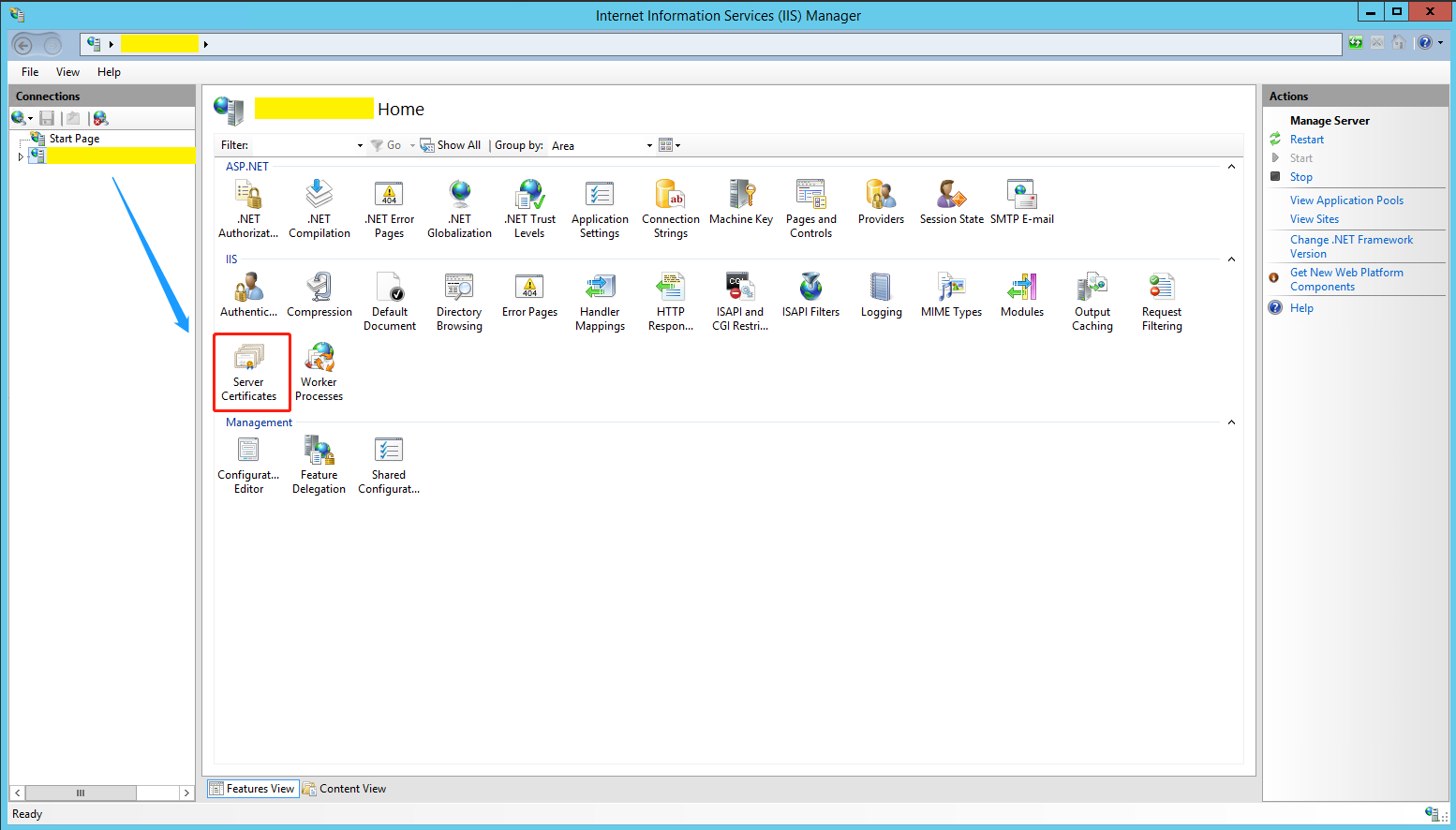Open the Output Caching feature
Image resolution: width=1456 pixels, height=830 pixels.
coord(1092,302)
